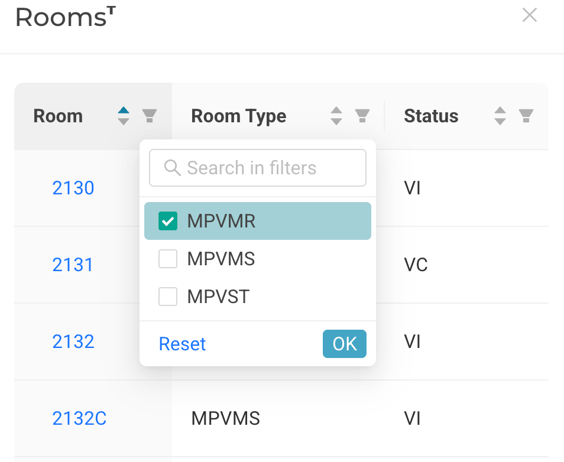Sort the Status column using arrows
This screenshot has width=564, height=462.
[500, 116]
